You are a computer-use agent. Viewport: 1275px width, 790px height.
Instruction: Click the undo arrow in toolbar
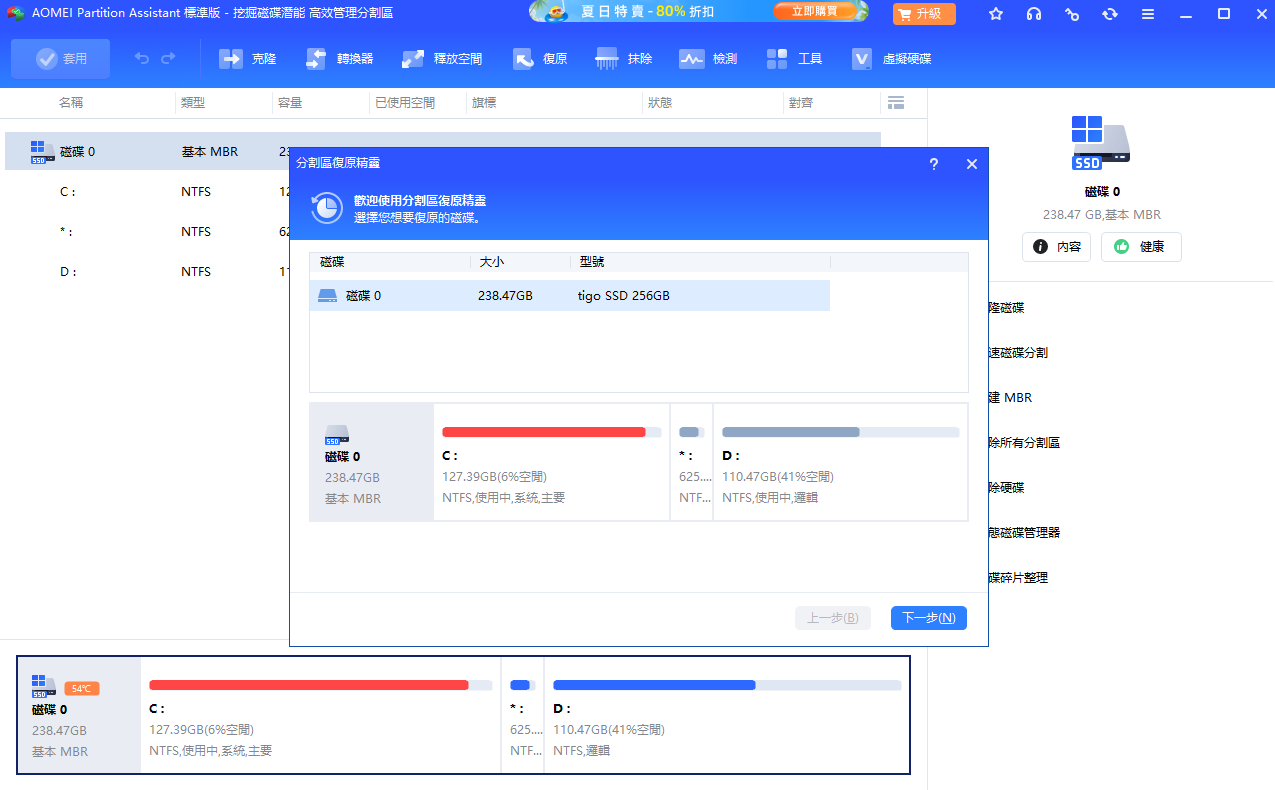142,59
